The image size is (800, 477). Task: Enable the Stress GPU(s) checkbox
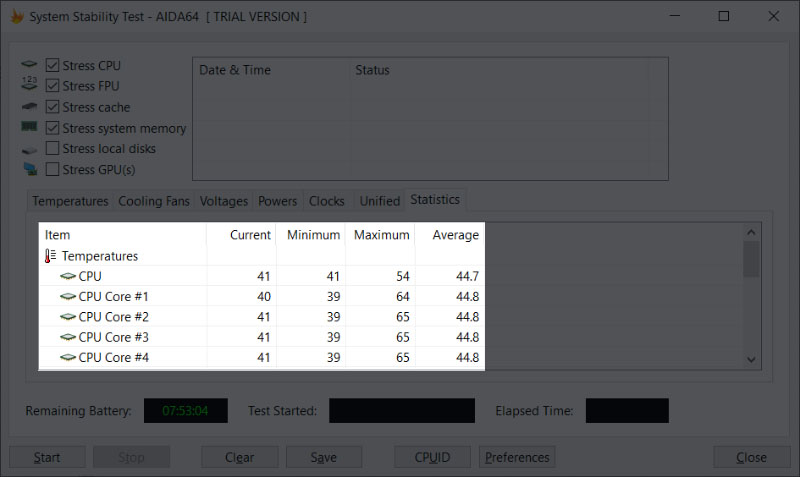(x=52, y=169)
